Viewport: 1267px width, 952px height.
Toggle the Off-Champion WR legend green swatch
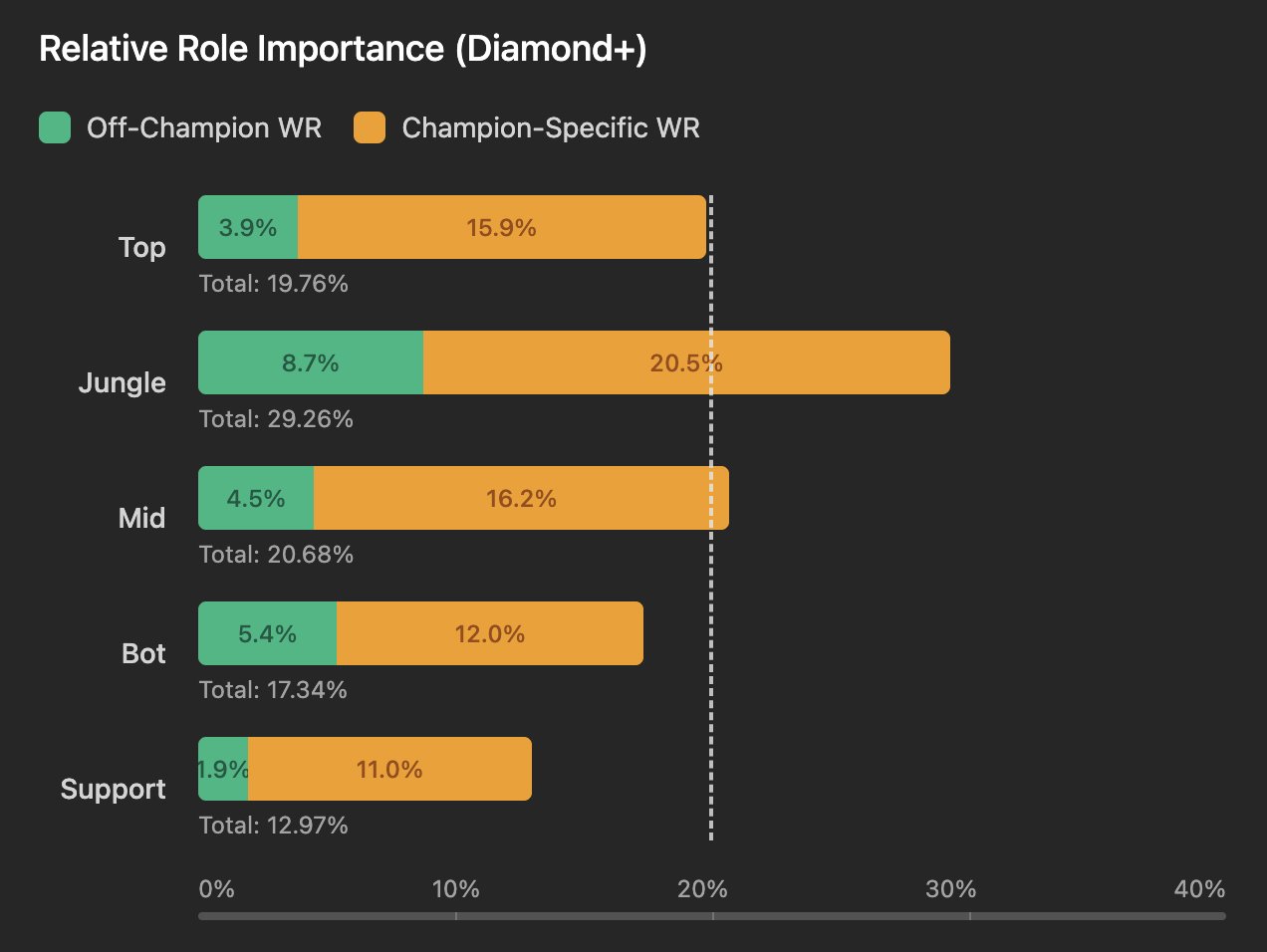(x=55, y=127)
